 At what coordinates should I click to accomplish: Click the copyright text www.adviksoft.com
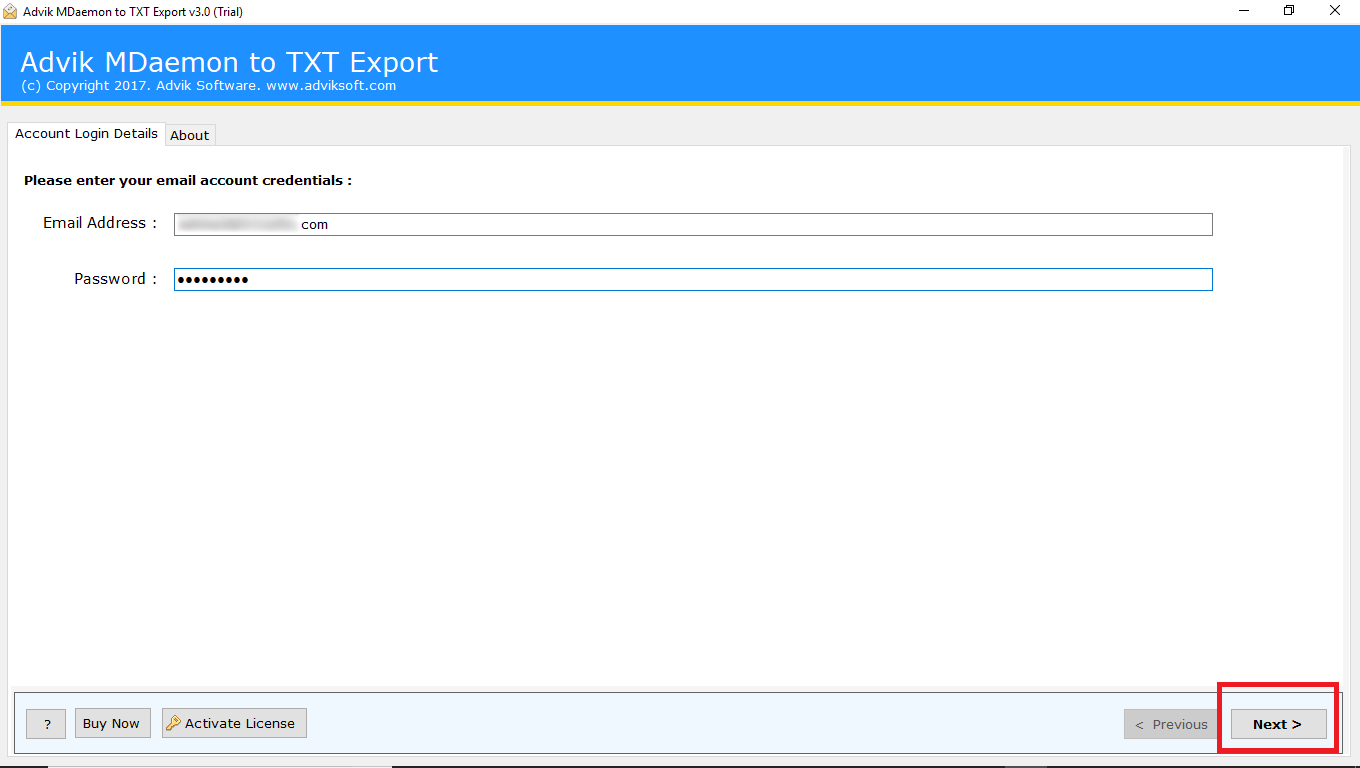click(331, 86)
